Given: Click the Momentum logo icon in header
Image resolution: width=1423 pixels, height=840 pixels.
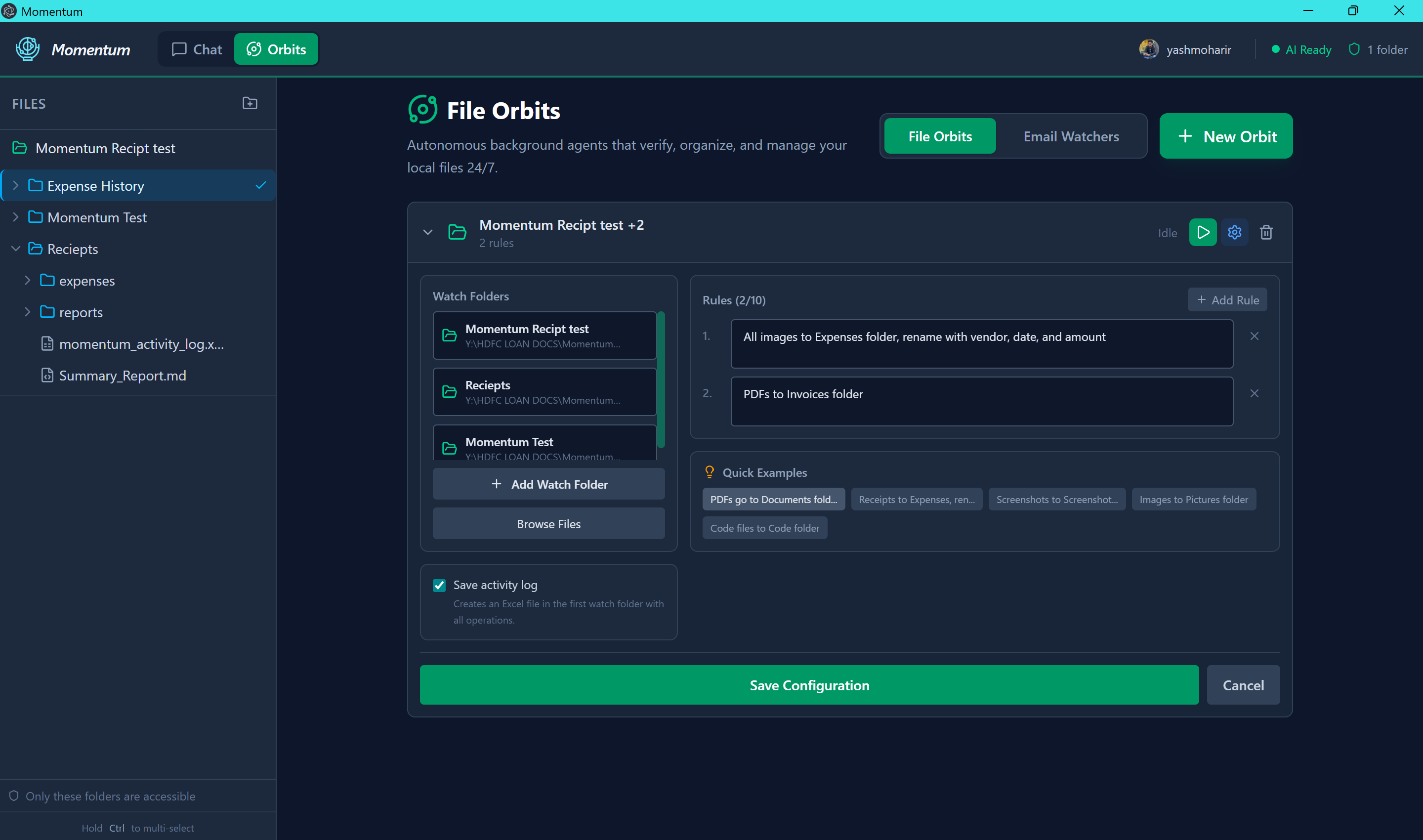Looking at the screenshot, I should tap(27, 49).
